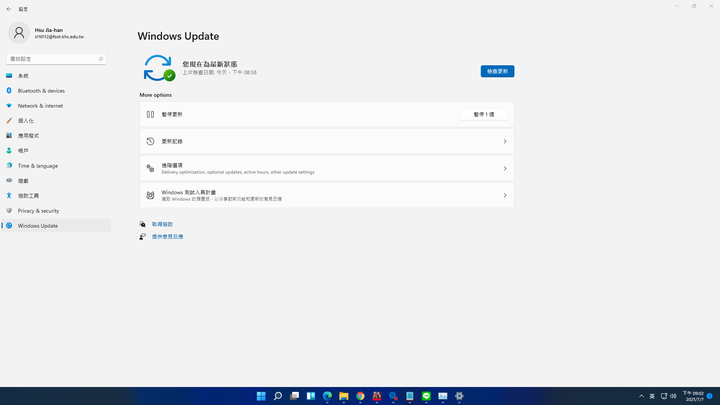720x405 pixels.
Task: Click the 暫停 1 週 pause button
Action: [x=484, y=114]
